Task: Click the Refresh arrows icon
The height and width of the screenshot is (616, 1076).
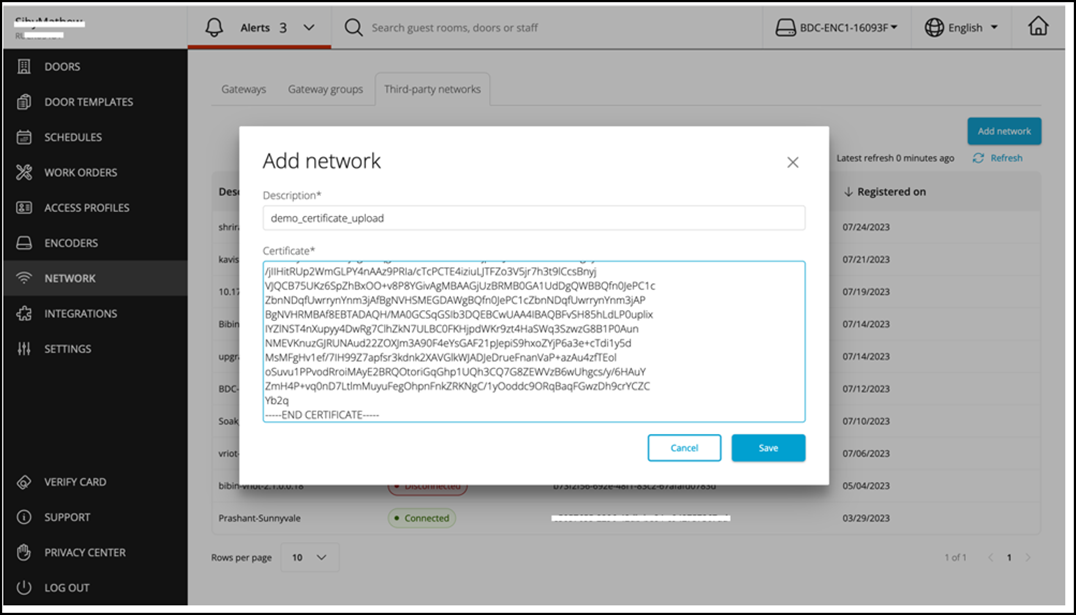Action: coord(979,158)
